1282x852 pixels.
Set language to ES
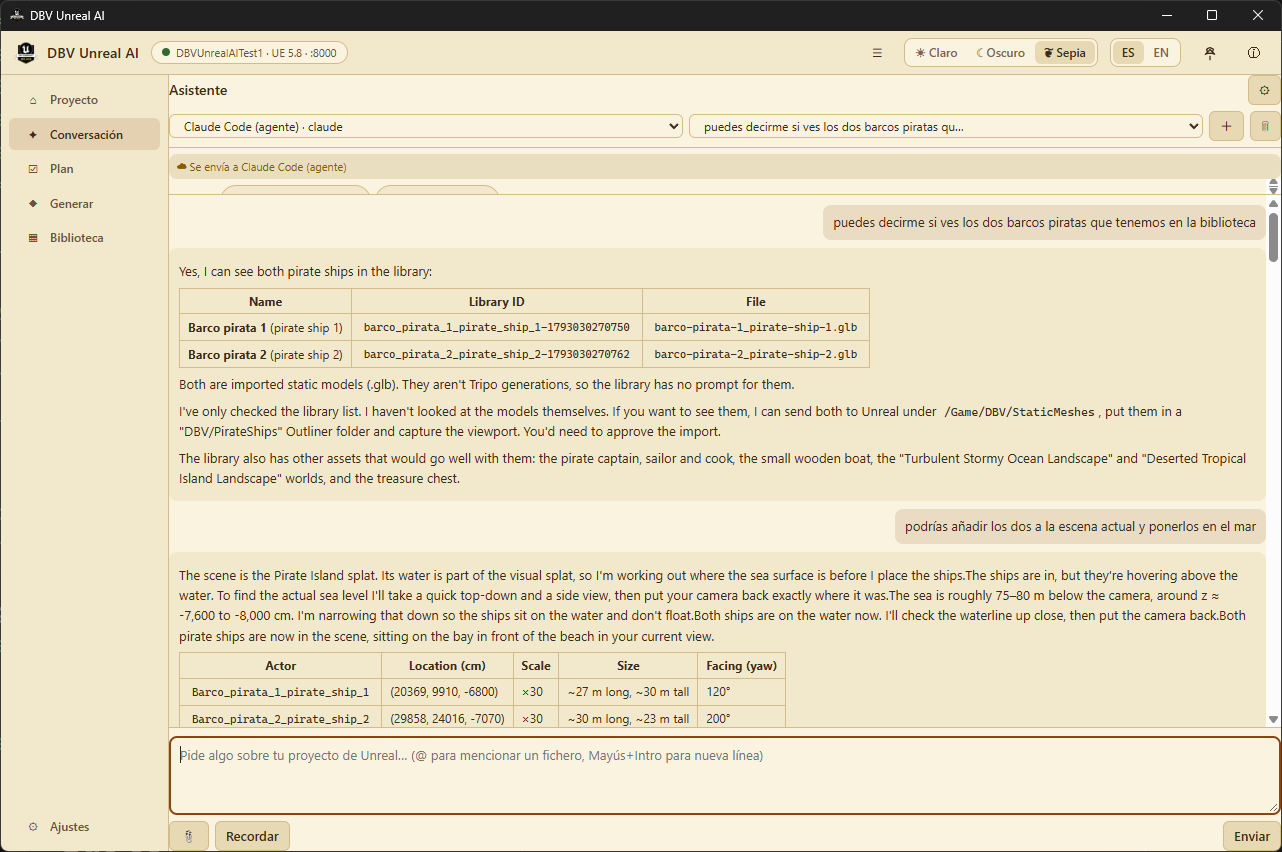[1128, 53]
